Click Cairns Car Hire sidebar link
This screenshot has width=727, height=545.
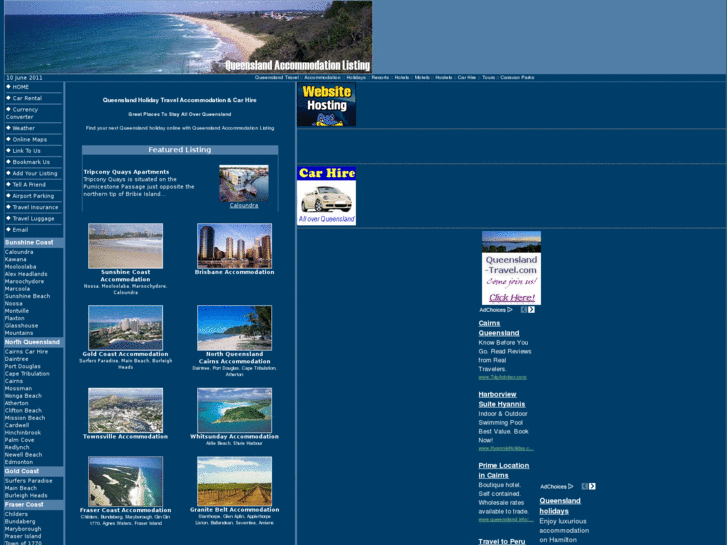point(26,352)
